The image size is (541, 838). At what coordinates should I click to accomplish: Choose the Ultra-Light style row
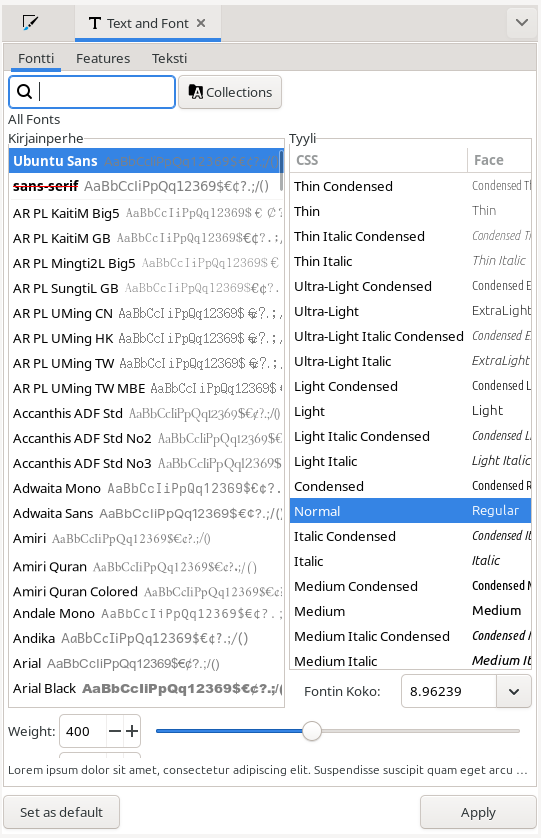point(411,311)
